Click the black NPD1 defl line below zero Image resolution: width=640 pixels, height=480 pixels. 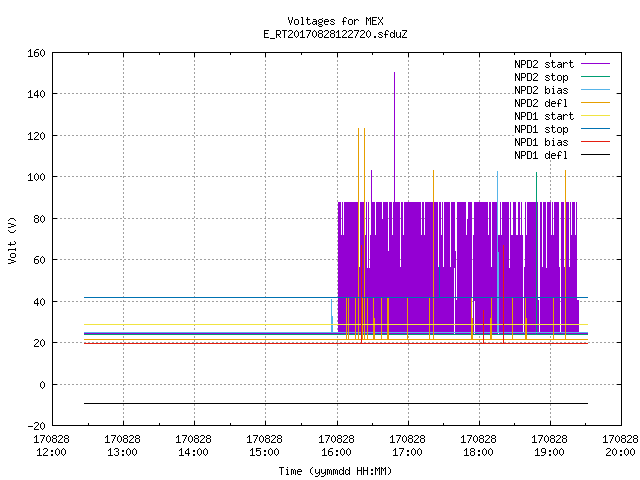(x=336, y=404)
